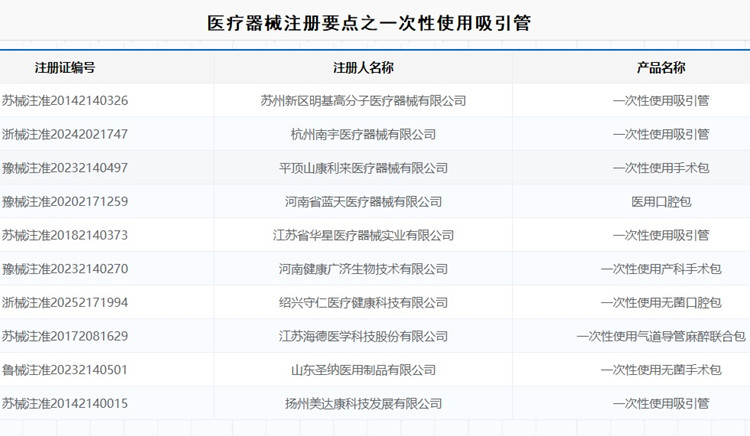Screen dimensions: 750x436
Task: Select registration number 鲁械注准20232140501
Action: [65, 370]
